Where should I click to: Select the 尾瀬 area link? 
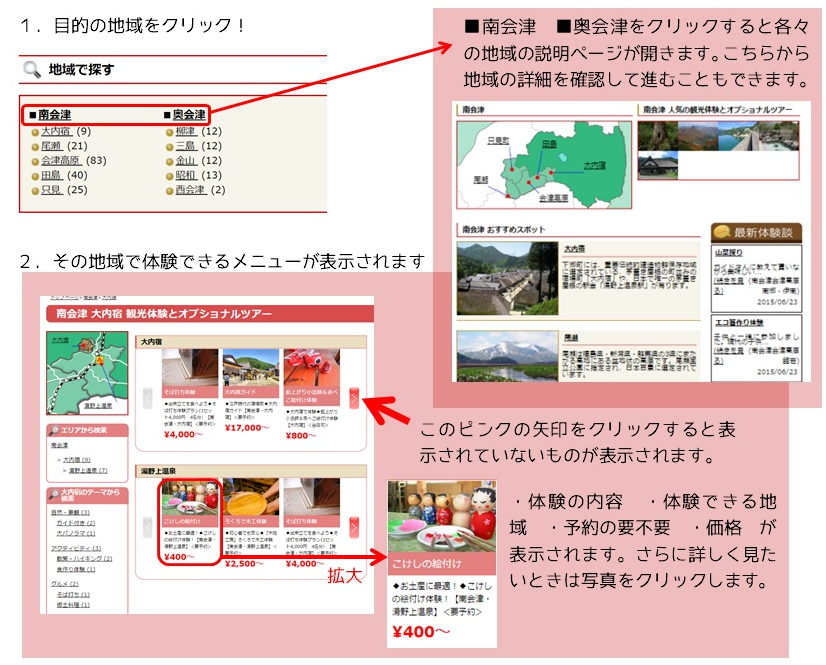pos(51,146)
